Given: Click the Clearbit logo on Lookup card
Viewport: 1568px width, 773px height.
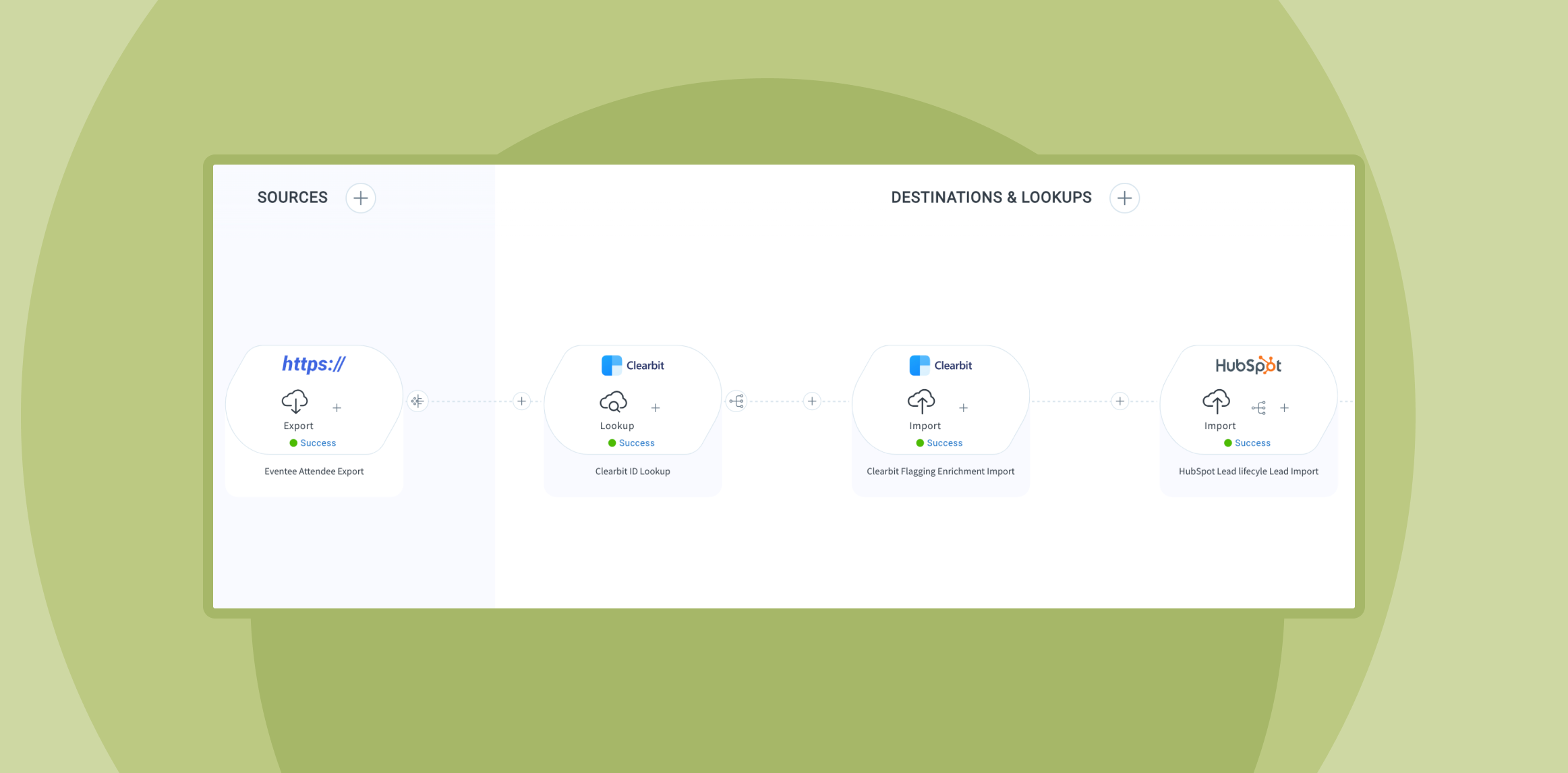Looking at the screenshot, I should tap(633, 366).
